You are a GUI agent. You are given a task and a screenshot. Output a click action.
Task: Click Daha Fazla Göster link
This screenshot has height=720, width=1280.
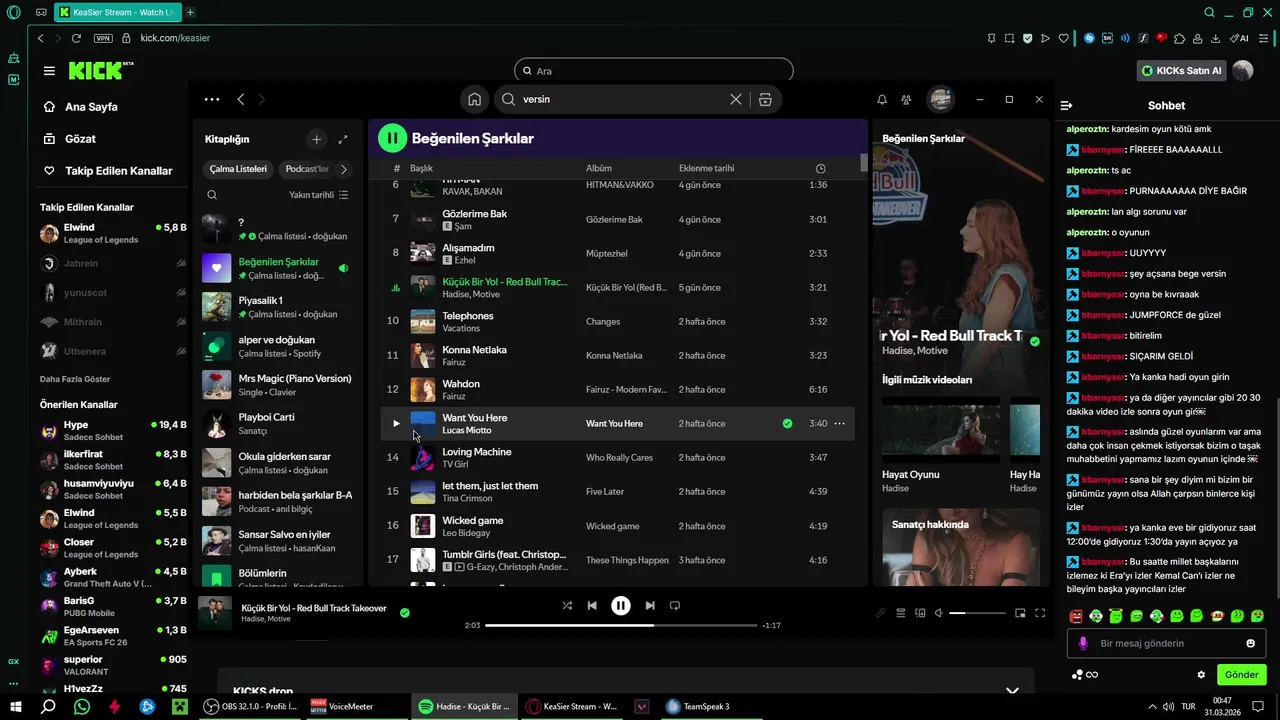(x=75, y=379)
